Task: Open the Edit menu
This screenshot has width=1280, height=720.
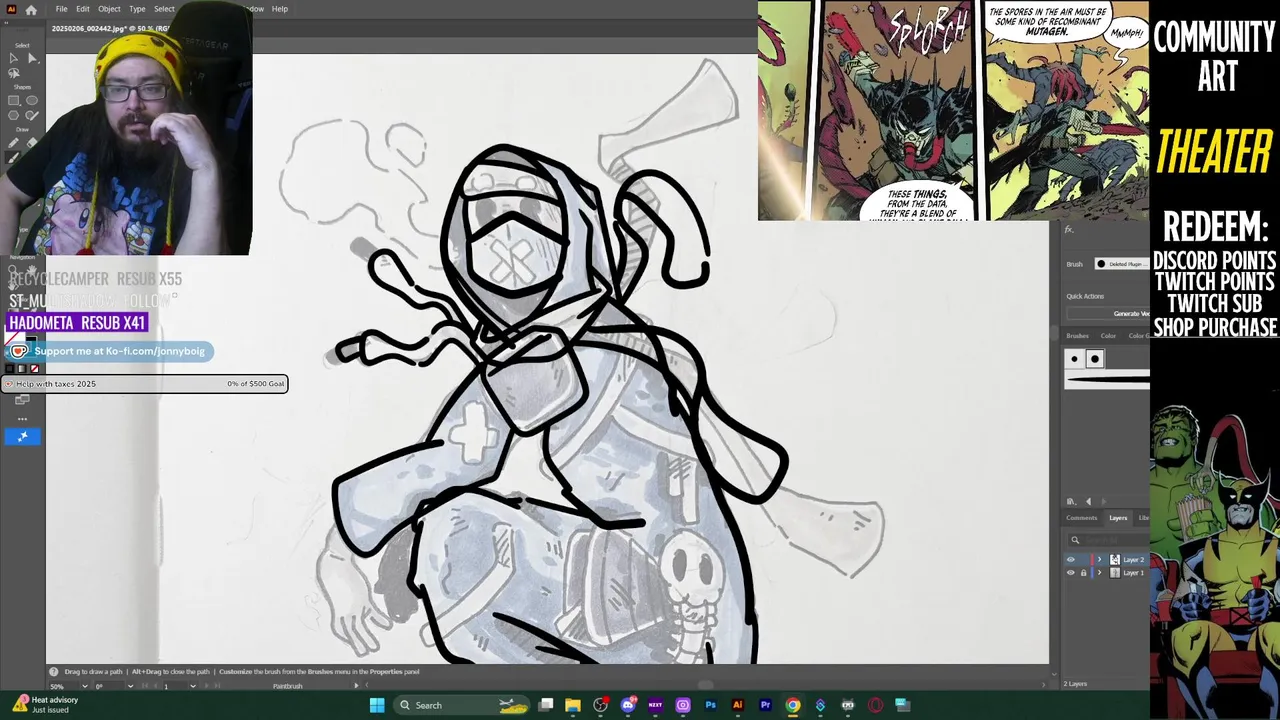Action: coord(83,9)
